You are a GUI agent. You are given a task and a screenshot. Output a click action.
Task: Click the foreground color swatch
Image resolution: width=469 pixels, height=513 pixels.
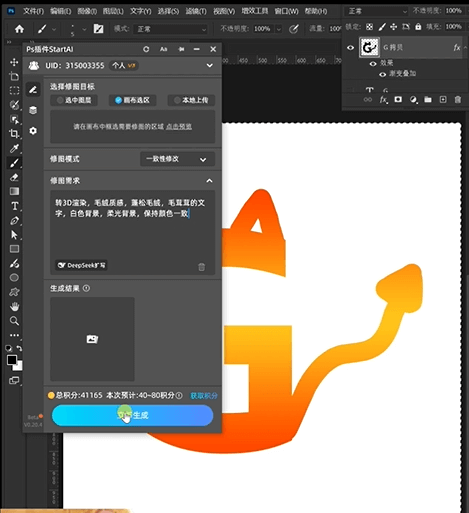click(12, 360)
